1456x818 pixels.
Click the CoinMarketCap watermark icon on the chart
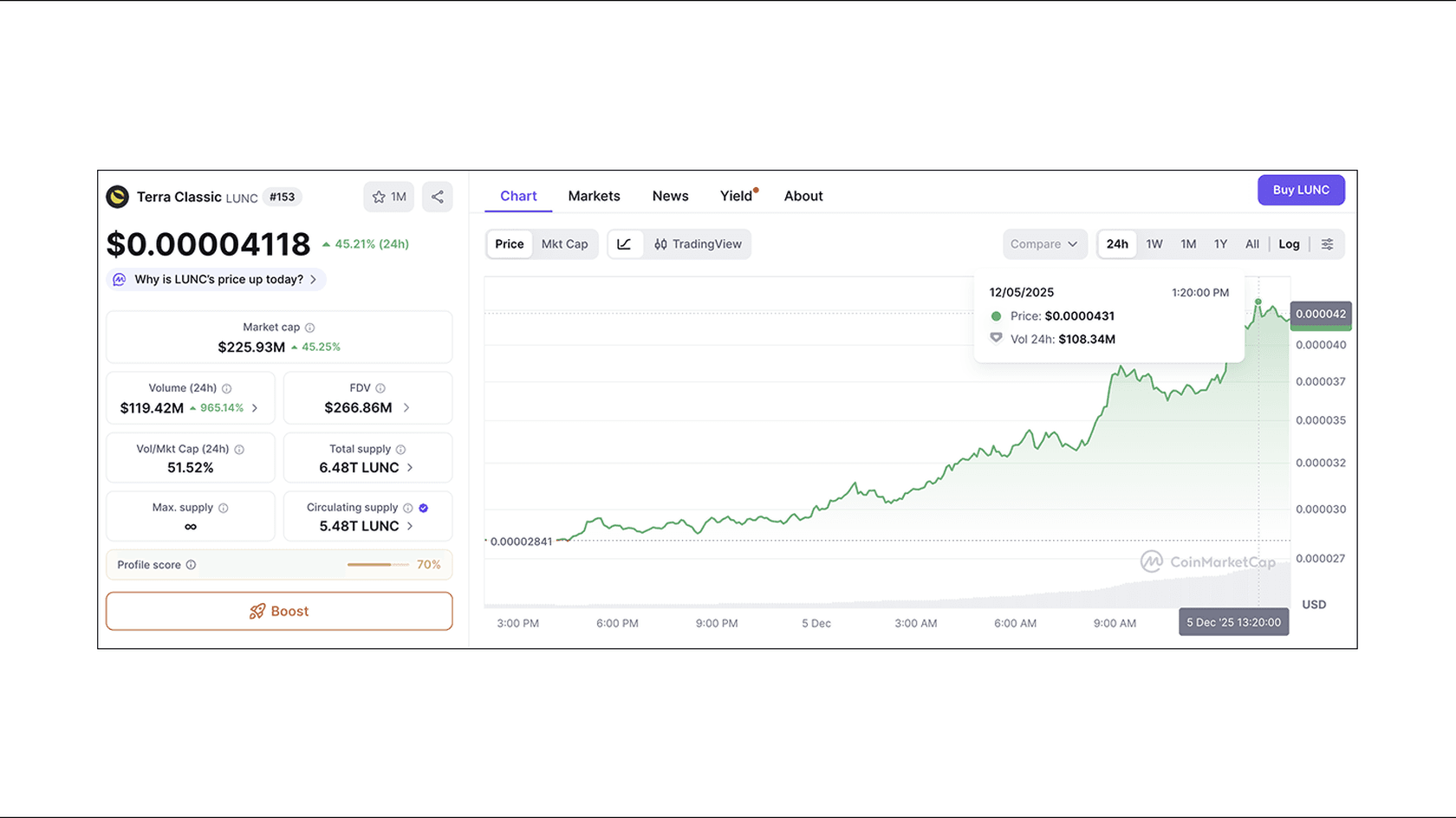point(1153,562)
